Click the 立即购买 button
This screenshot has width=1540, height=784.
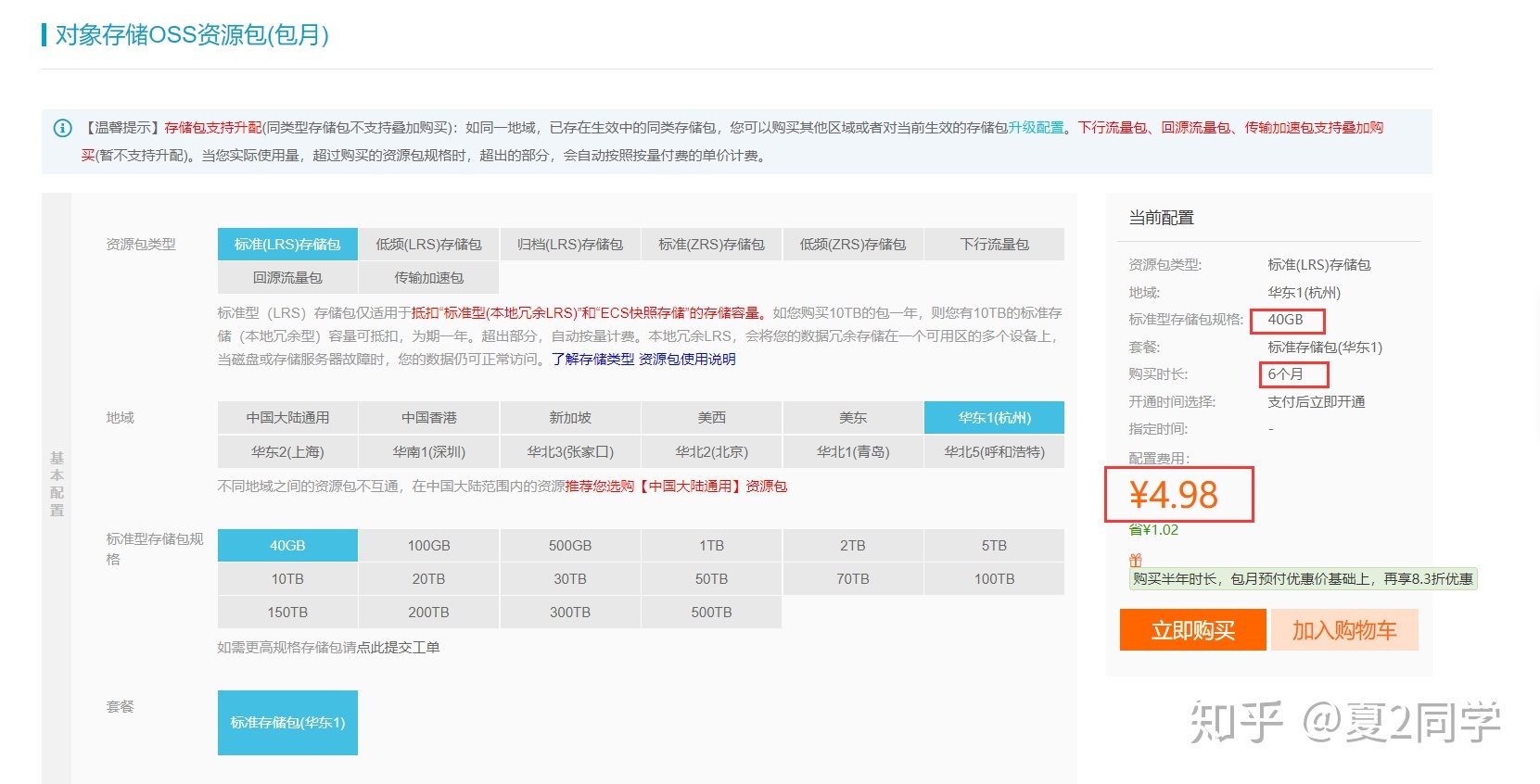pyautogui.click(x=1192, y=630)
